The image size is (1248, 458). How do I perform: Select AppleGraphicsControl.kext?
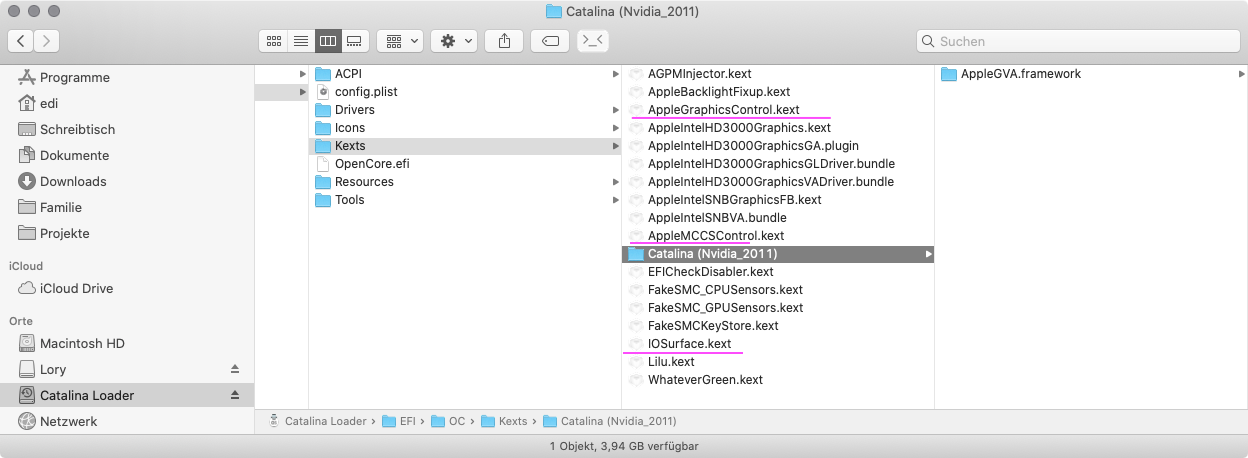coord(723,110)
